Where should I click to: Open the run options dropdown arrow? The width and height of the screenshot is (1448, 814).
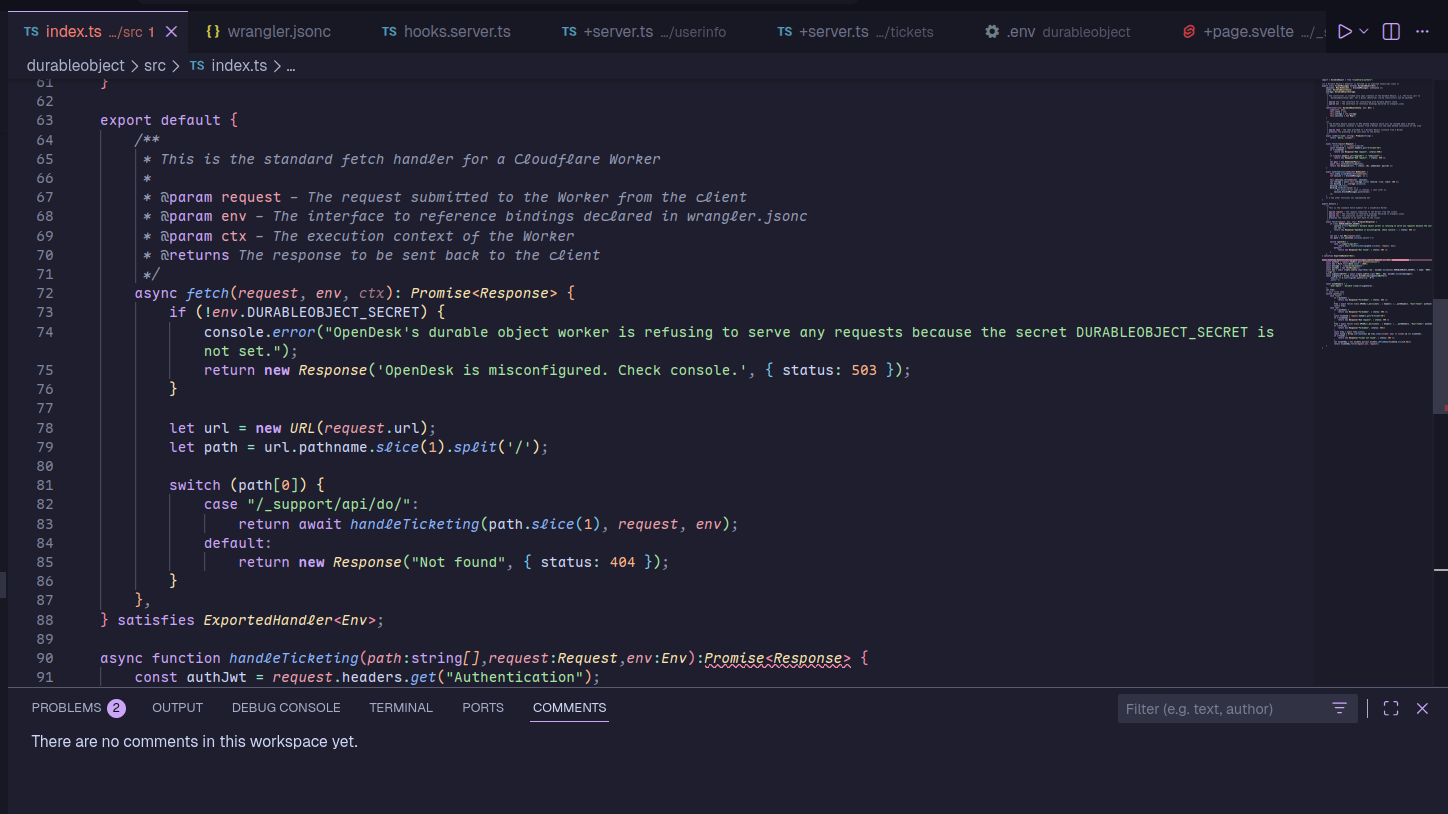(1363, 32)
